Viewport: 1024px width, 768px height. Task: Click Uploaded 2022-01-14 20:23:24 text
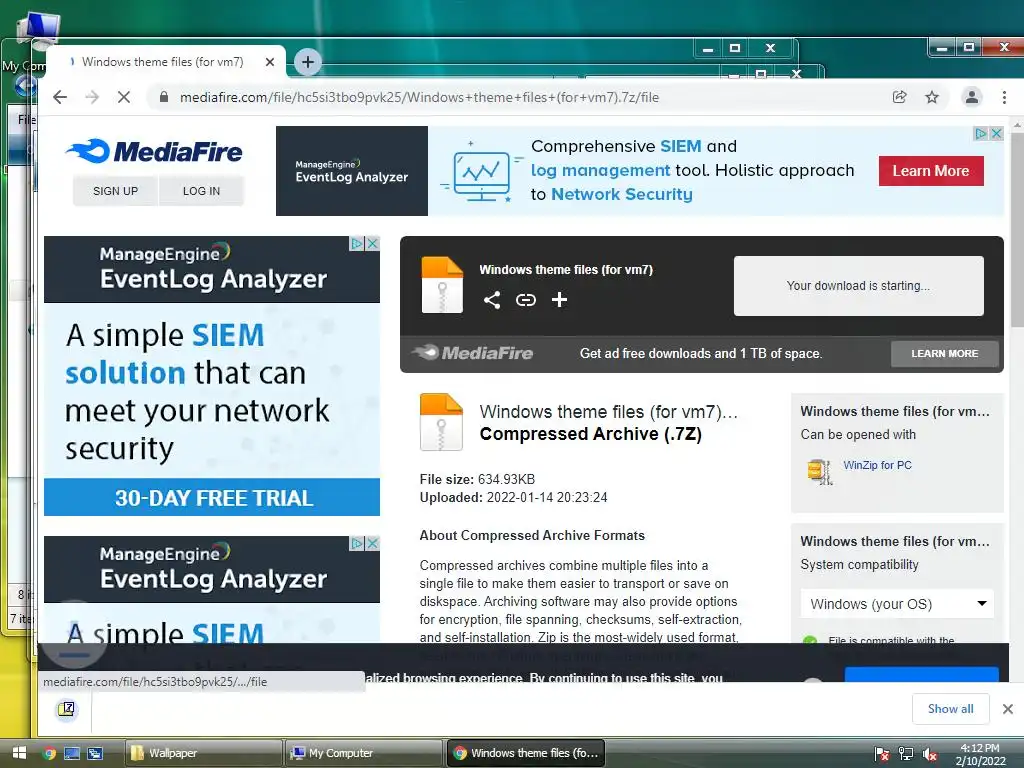coord(513,498)
